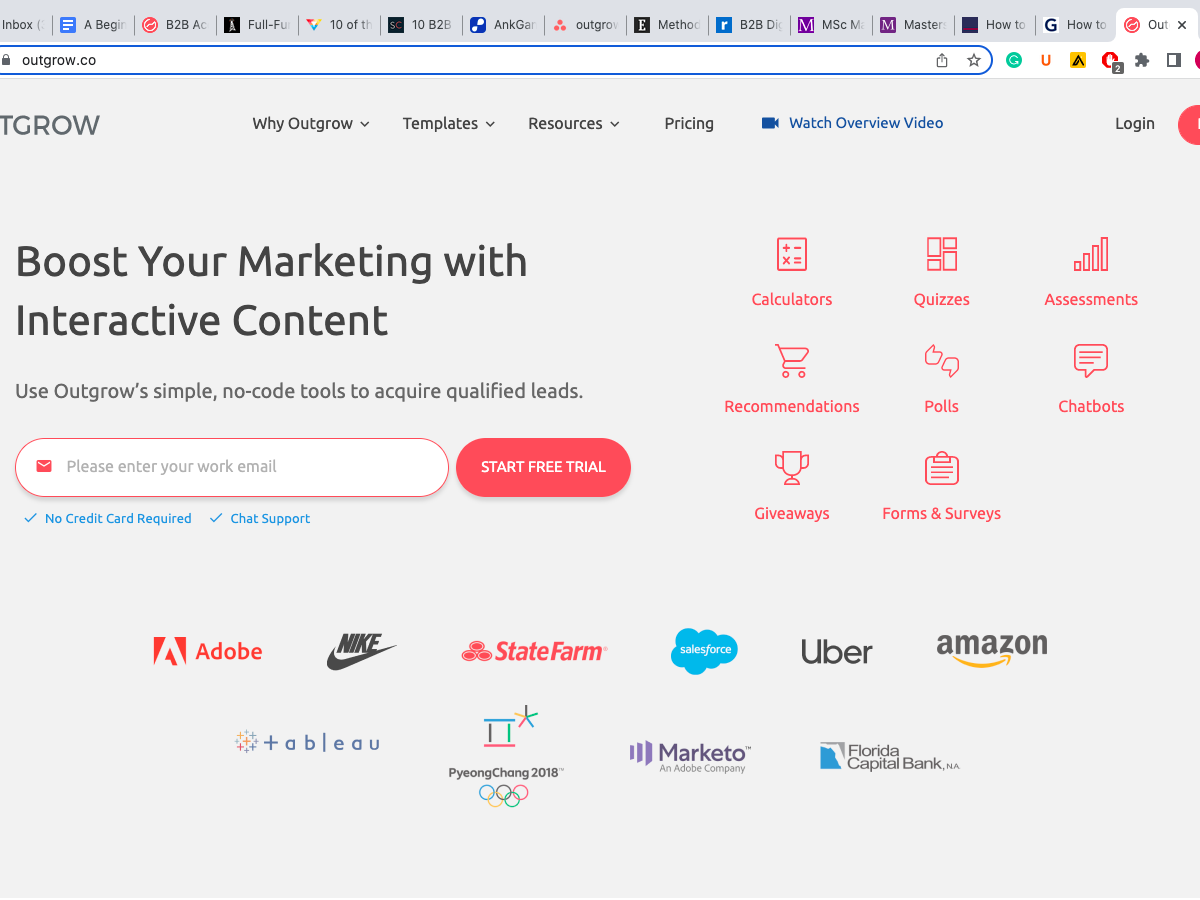Open the Forms & Surveys clipboard icon
Image resolution: width=1200 pixels, height=900 pixels.
click(x=941, y=468)
